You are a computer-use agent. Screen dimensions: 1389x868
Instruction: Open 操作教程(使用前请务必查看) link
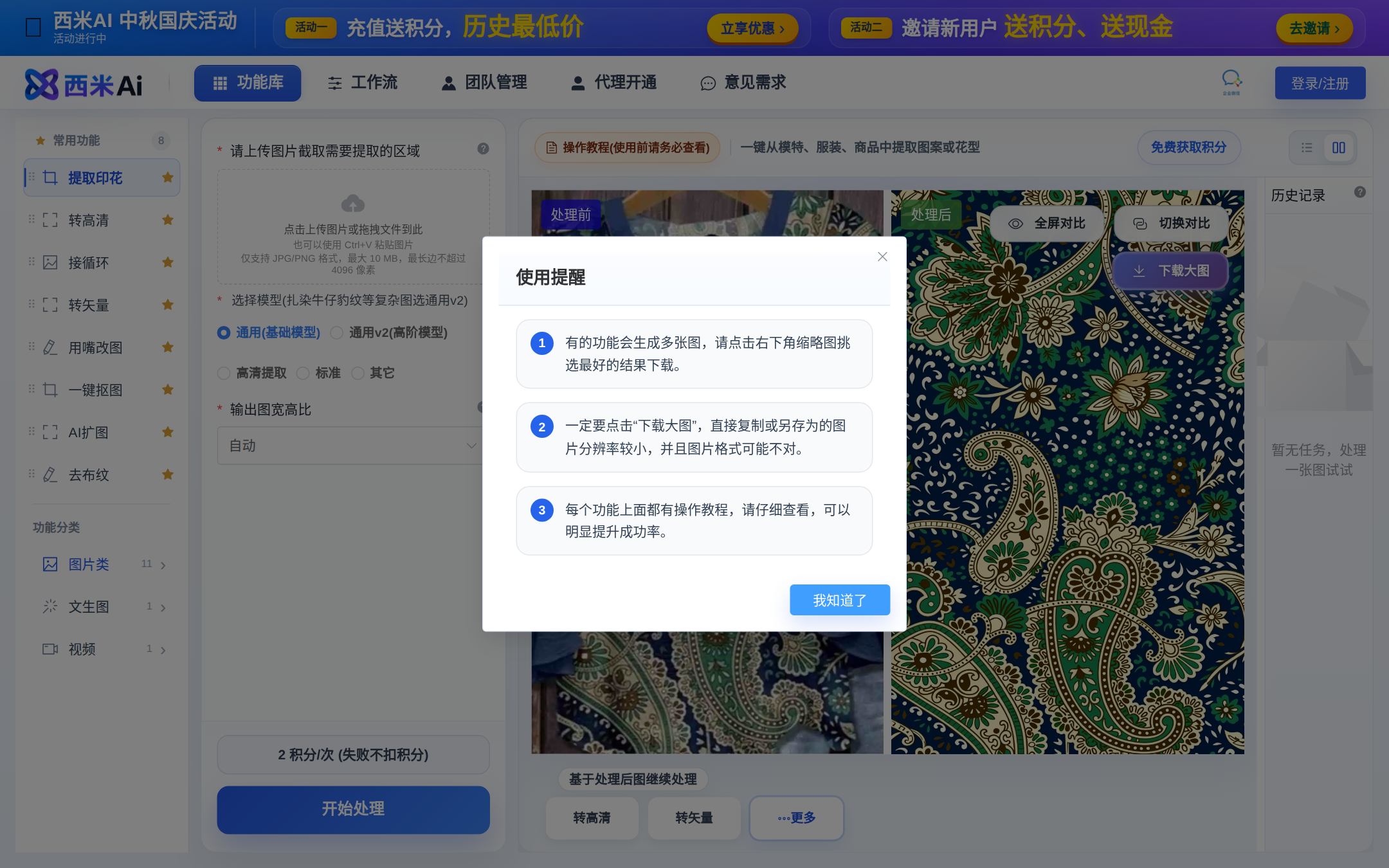click(x=628, y=148)
